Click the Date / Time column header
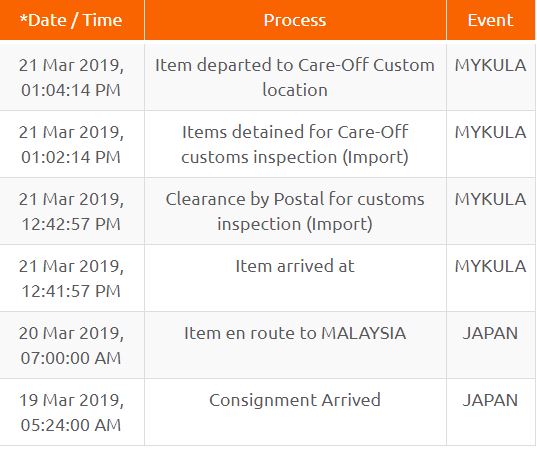 pyautogui.click(x=71, y=20)
